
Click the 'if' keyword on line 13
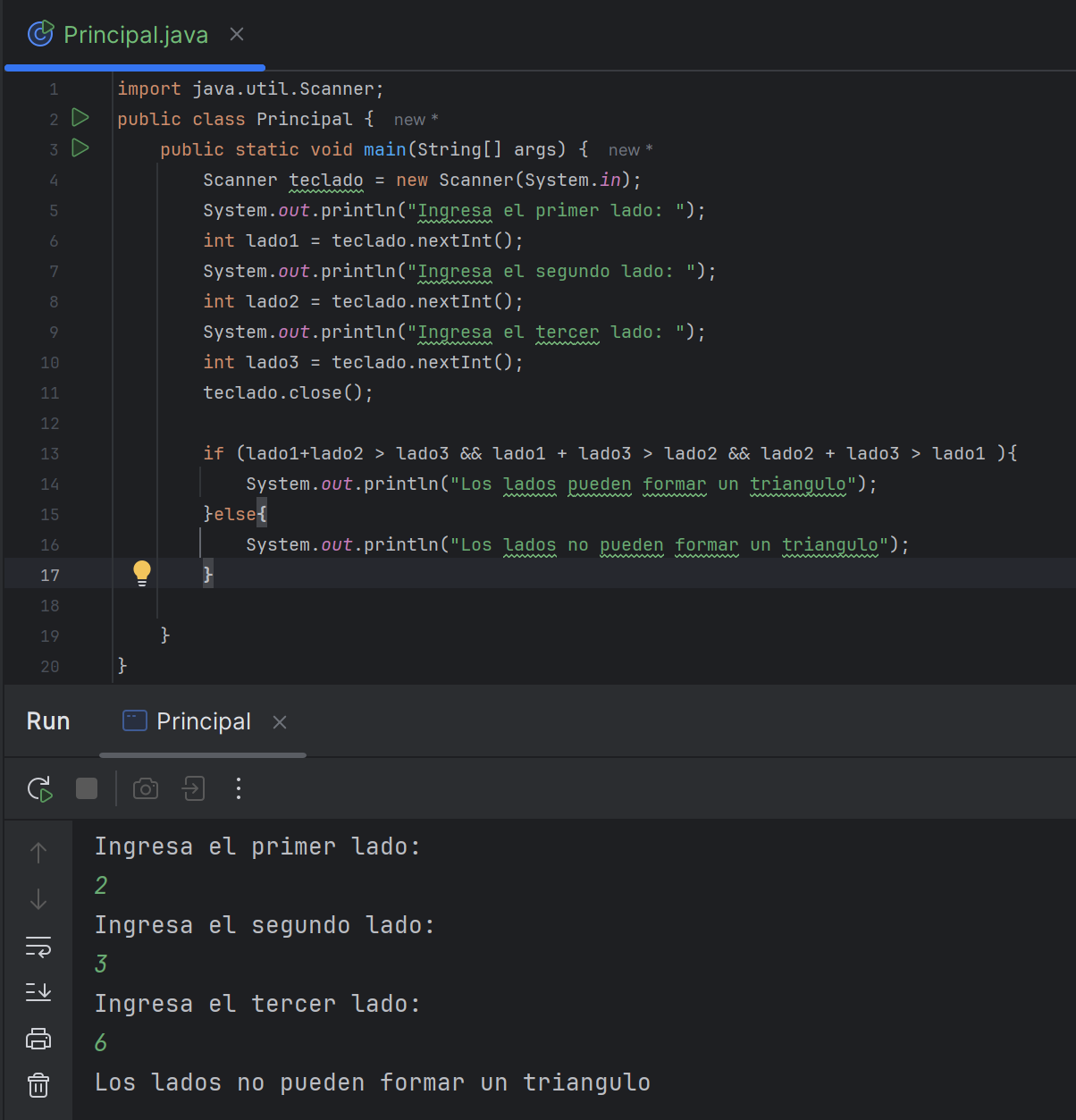[x=214, y=454]
